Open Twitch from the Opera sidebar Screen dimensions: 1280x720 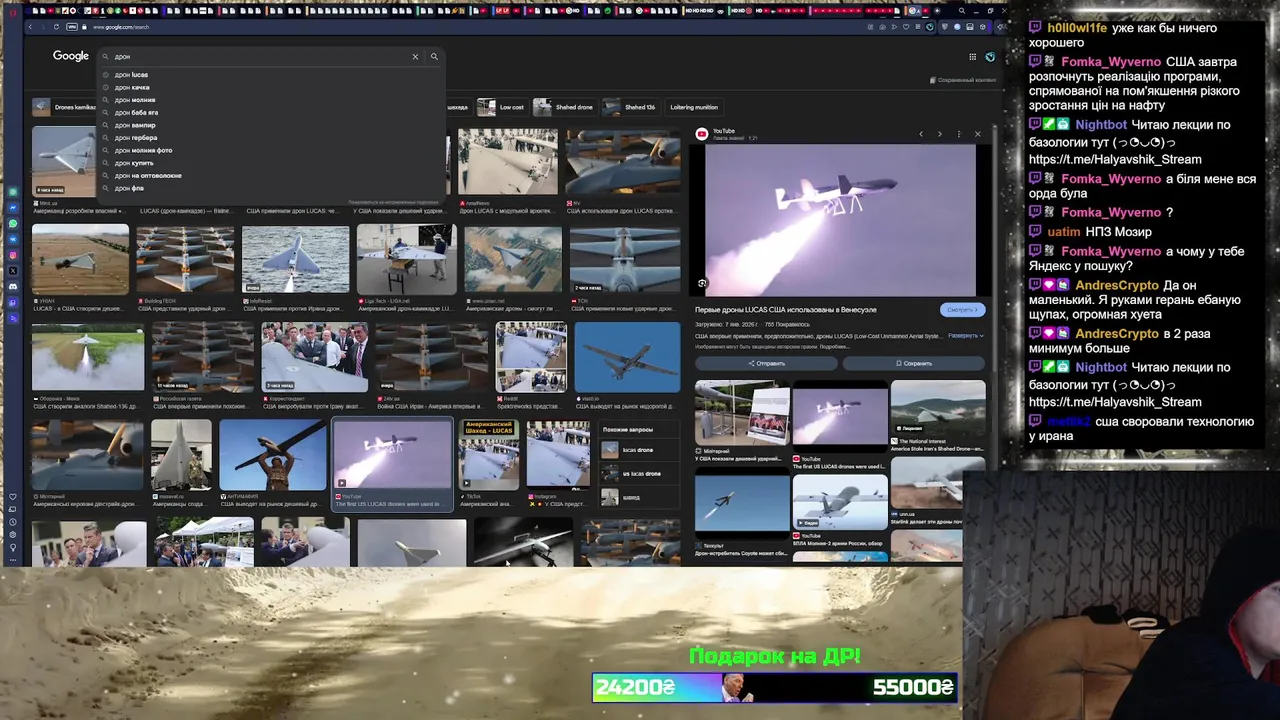13,302
